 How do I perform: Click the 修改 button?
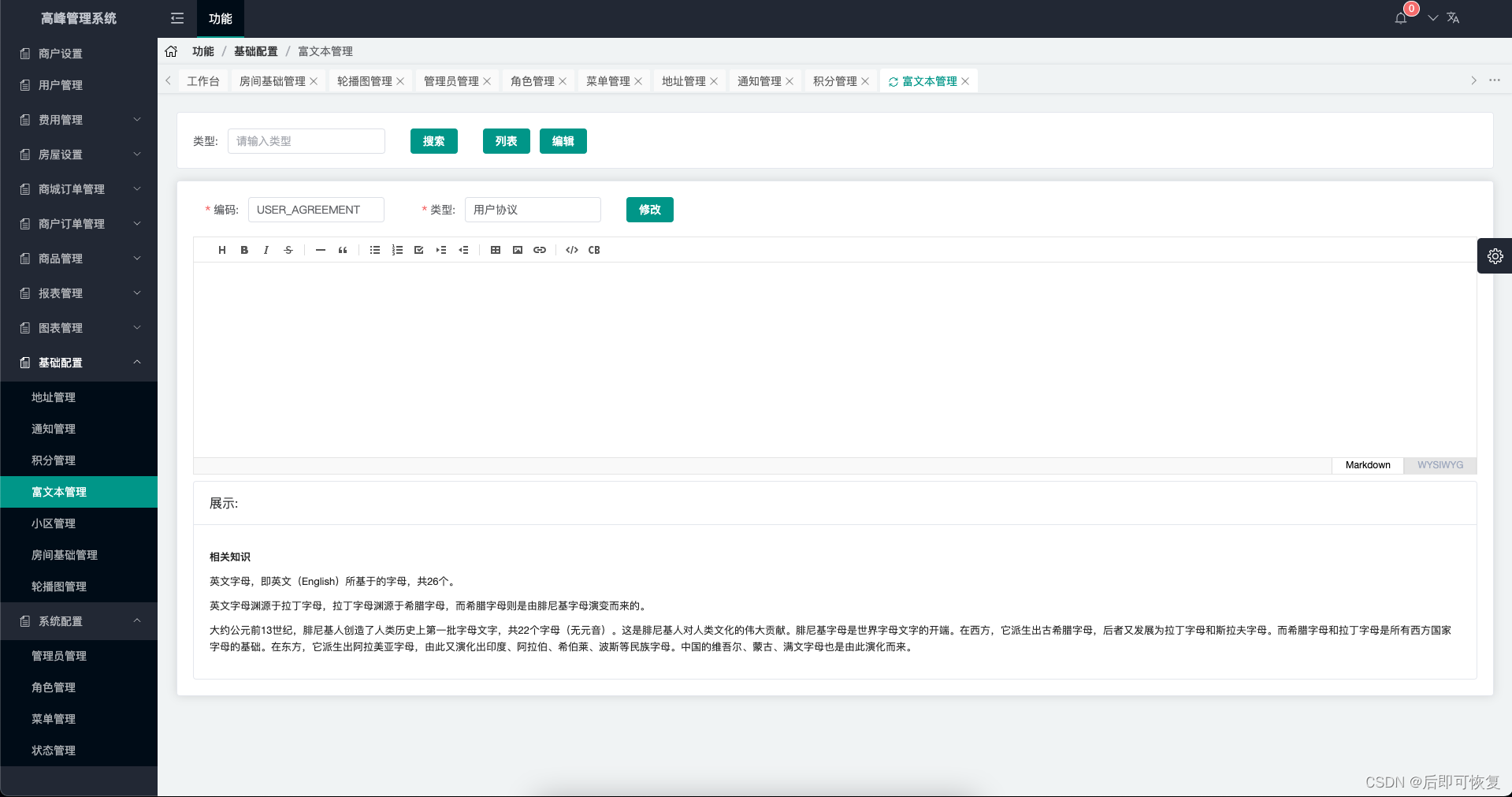[x=650, y=210]
